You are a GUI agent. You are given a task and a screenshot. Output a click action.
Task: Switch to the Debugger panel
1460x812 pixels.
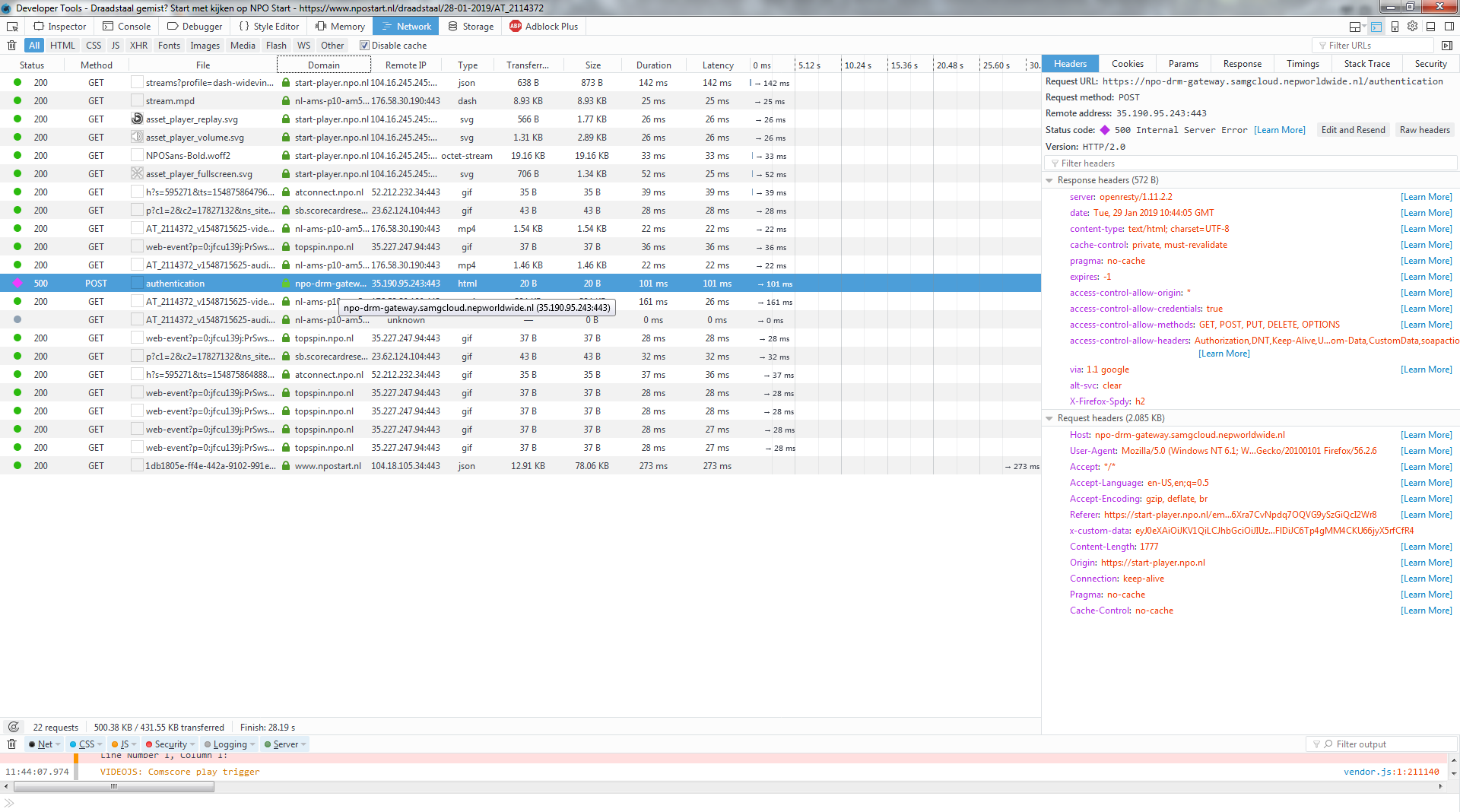[x=195, y=27]
